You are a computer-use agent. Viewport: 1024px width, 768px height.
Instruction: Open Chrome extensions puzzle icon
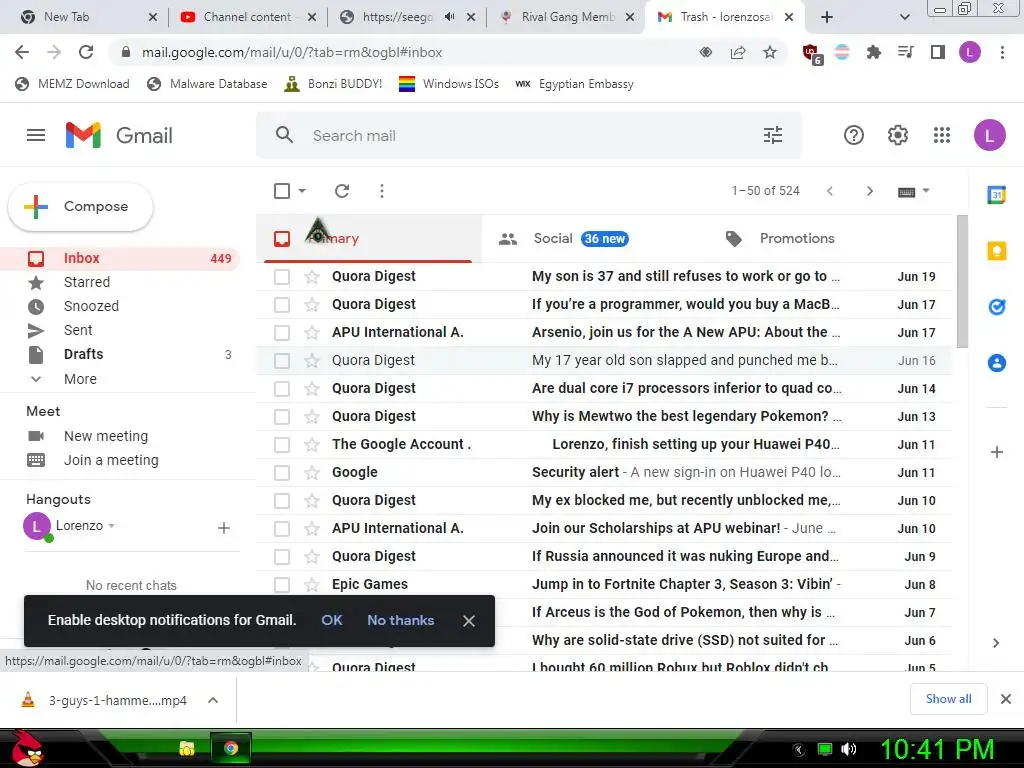(x=874, y=52)
